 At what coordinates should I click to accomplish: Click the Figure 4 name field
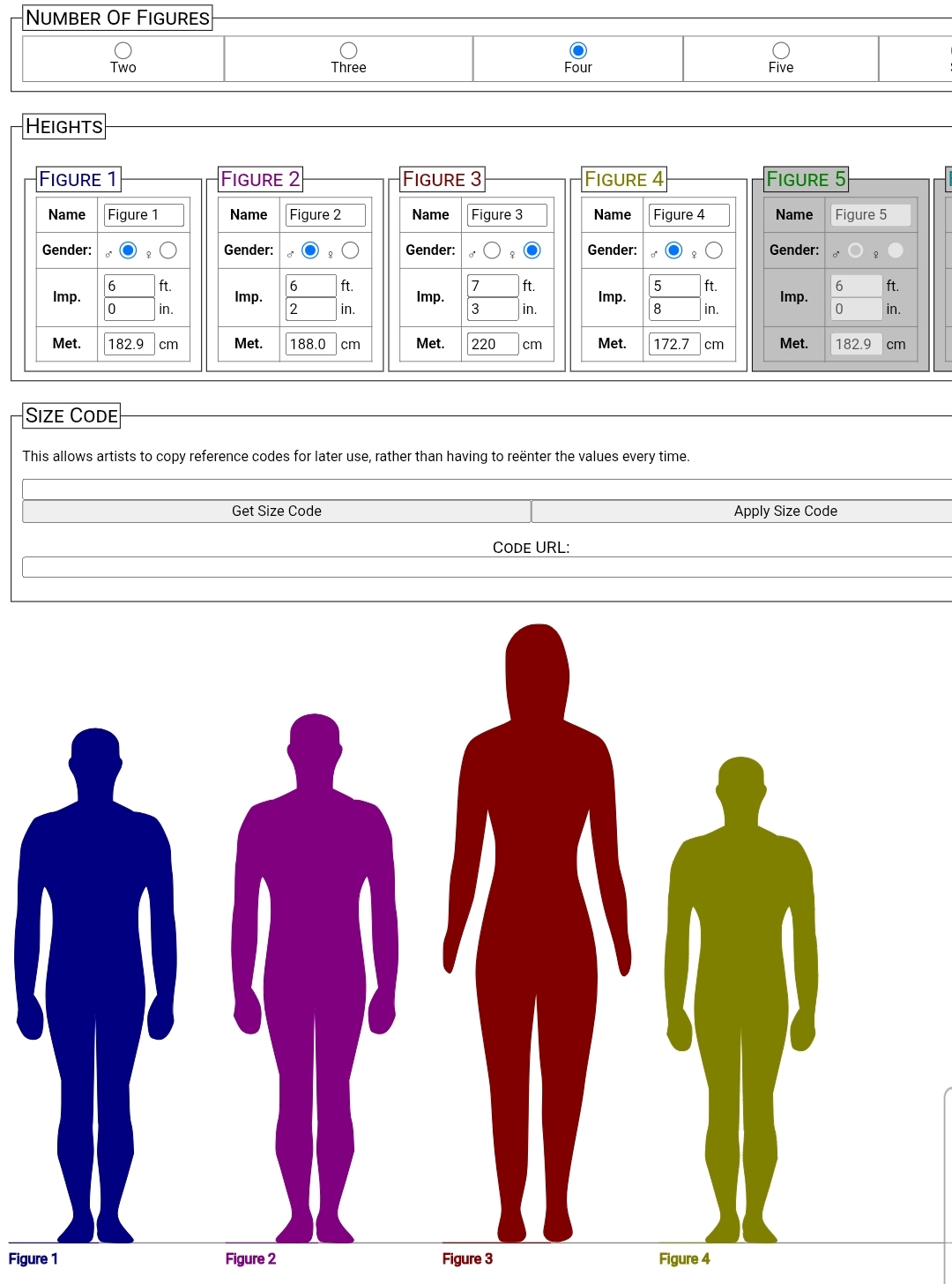[x=689, y=215]
